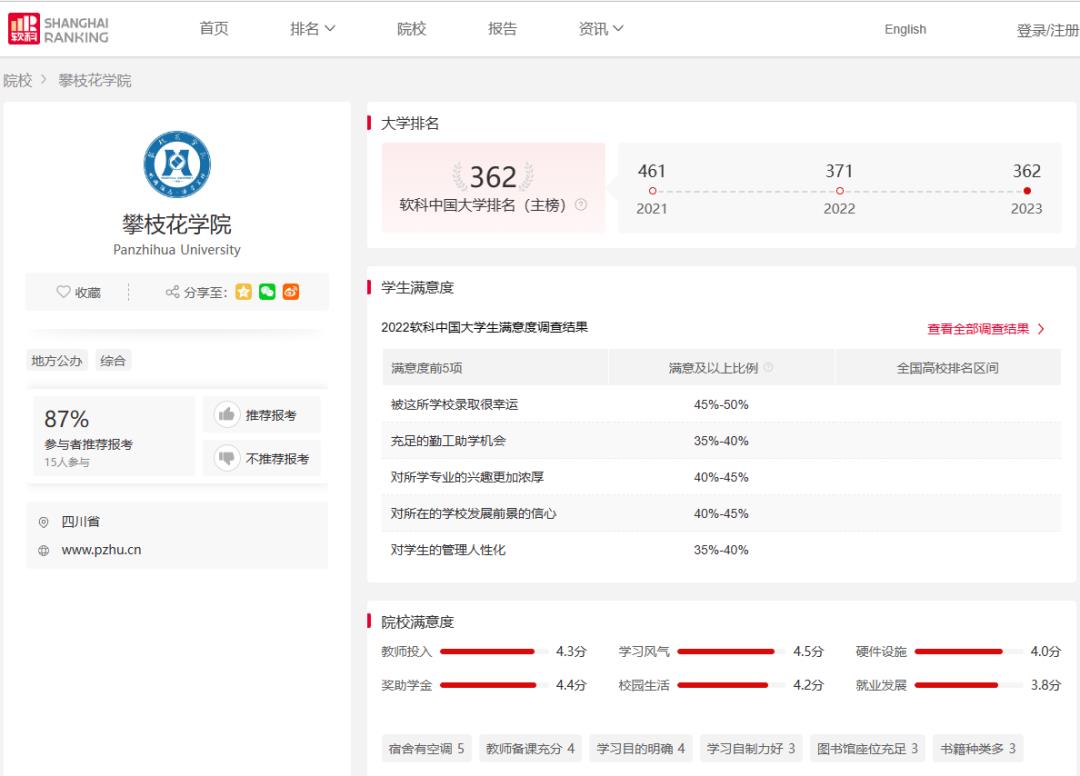Screen dimensions: 1080x776
Task: Vote 推荐报考 thumbs up
Action: tap(262, 415)
